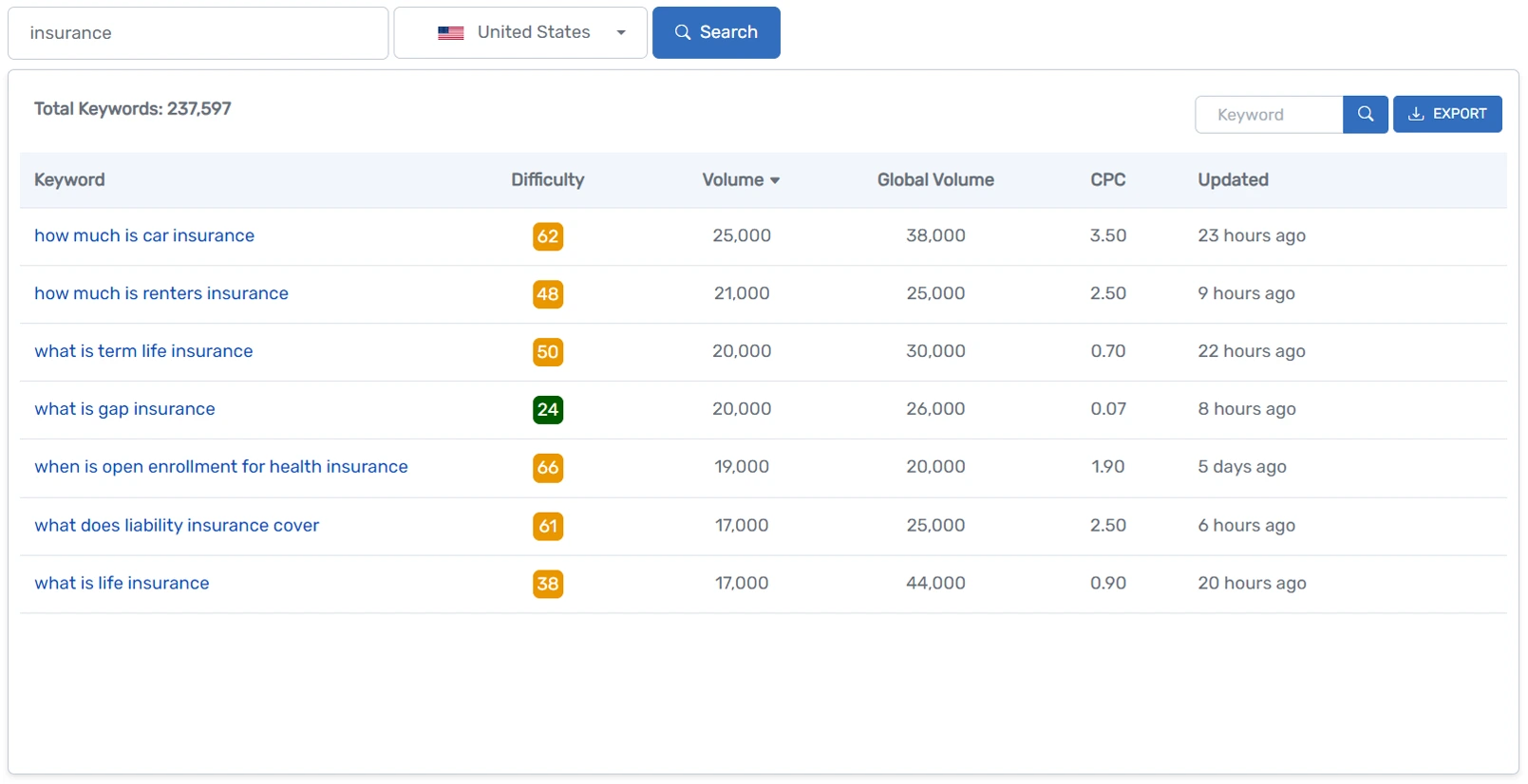Click global volume value 38,000

935,235
